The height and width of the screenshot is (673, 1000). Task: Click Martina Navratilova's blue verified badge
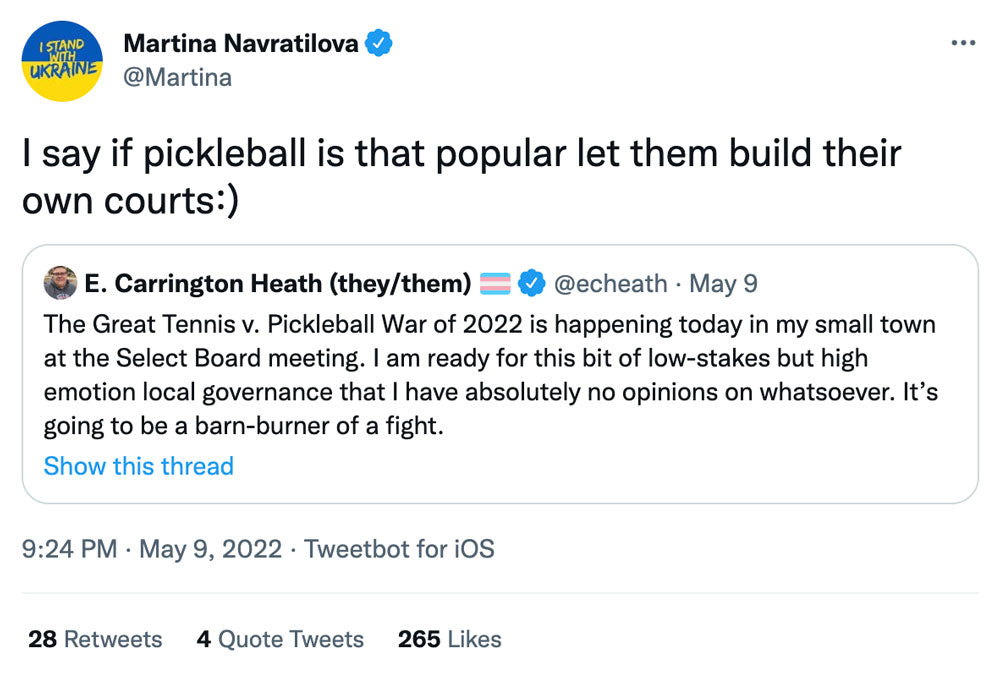379,43
